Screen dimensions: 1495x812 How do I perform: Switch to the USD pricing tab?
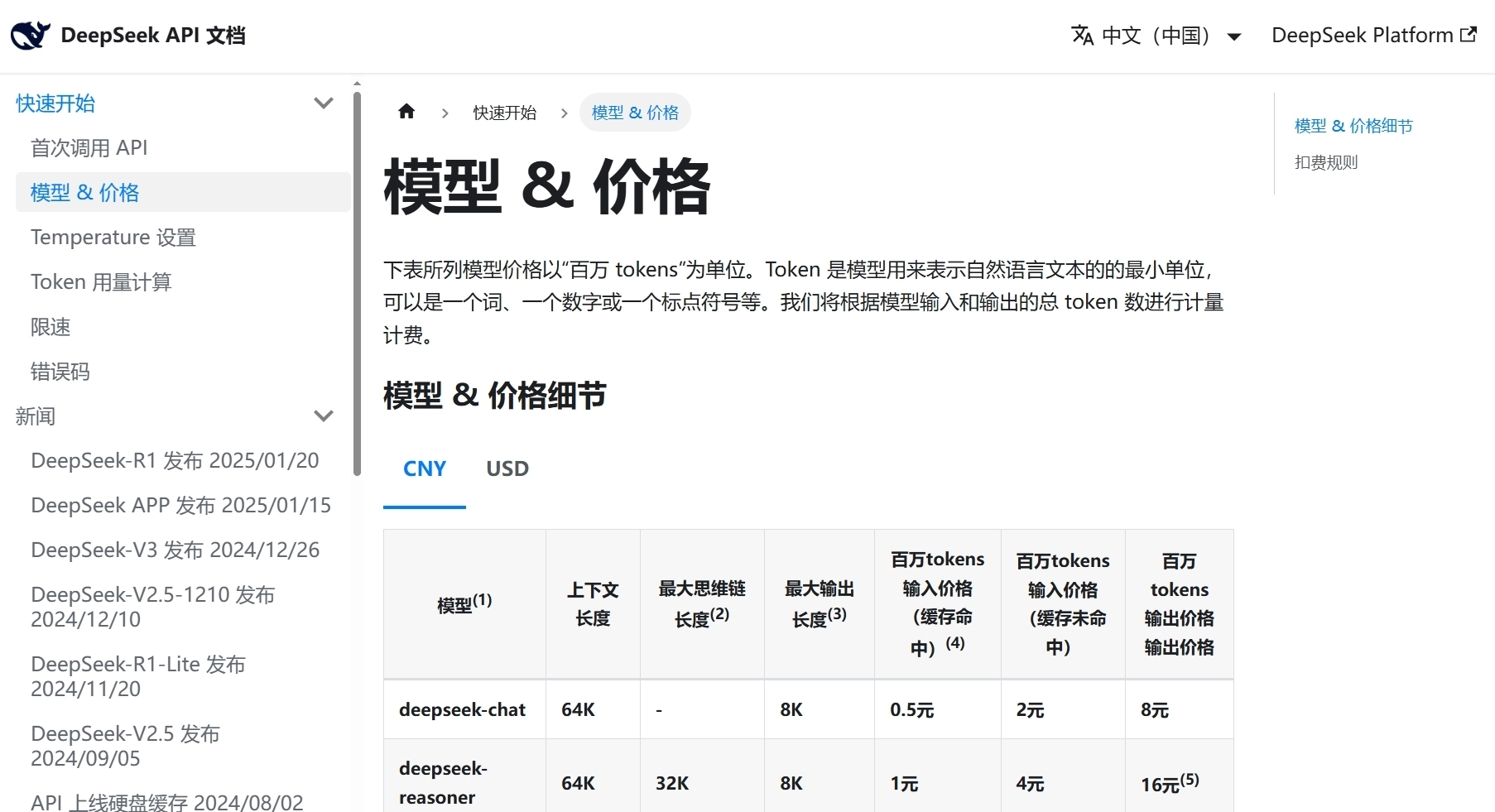coord(507,468)
